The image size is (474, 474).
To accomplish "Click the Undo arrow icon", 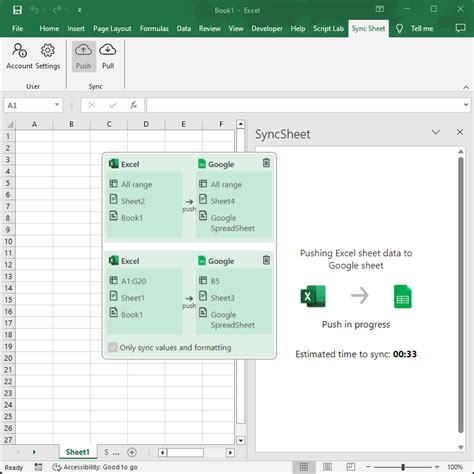I will click(x=34, y=10).
